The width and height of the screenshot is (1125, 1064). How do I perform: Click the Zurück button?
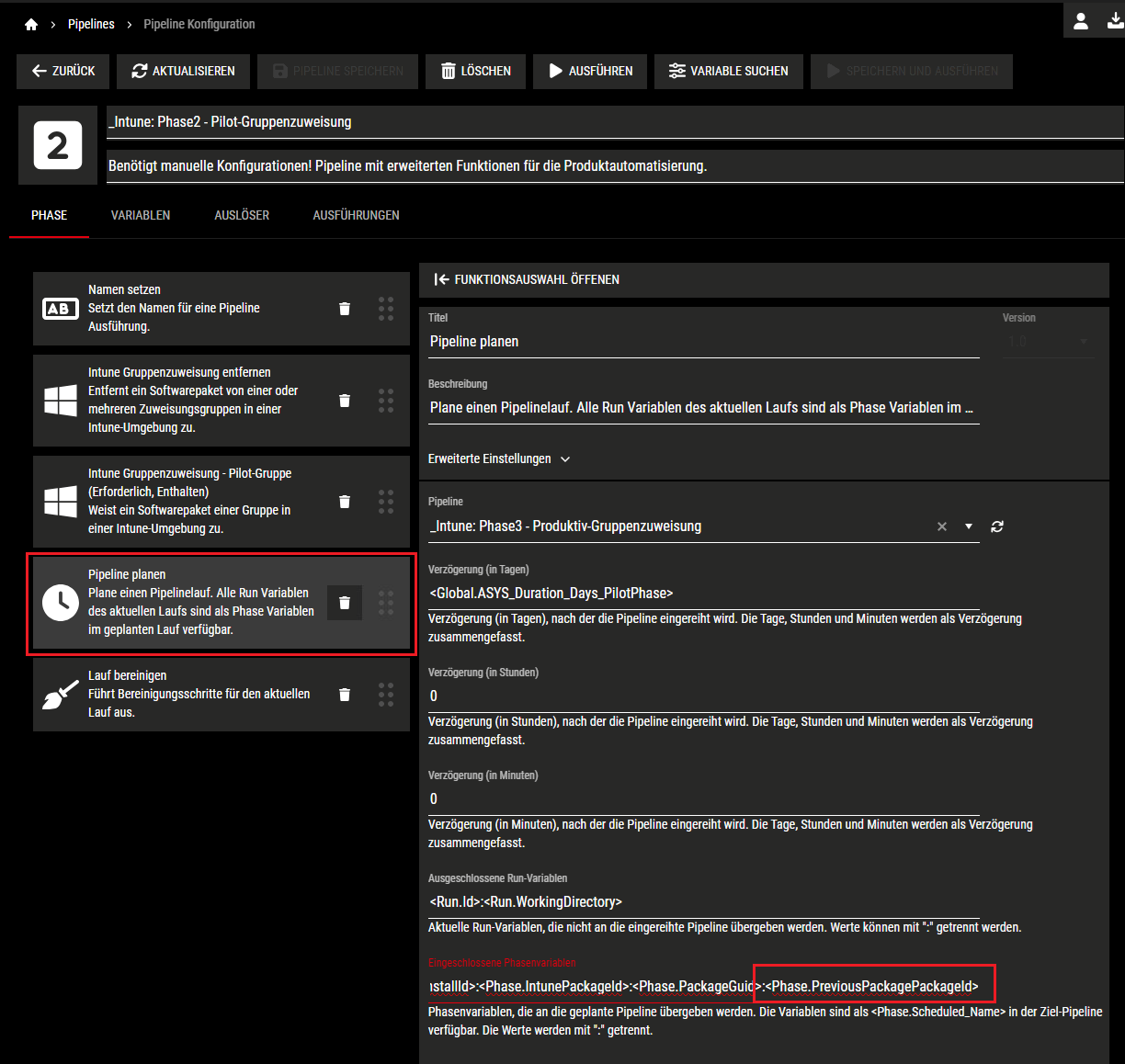click(62, 71)
